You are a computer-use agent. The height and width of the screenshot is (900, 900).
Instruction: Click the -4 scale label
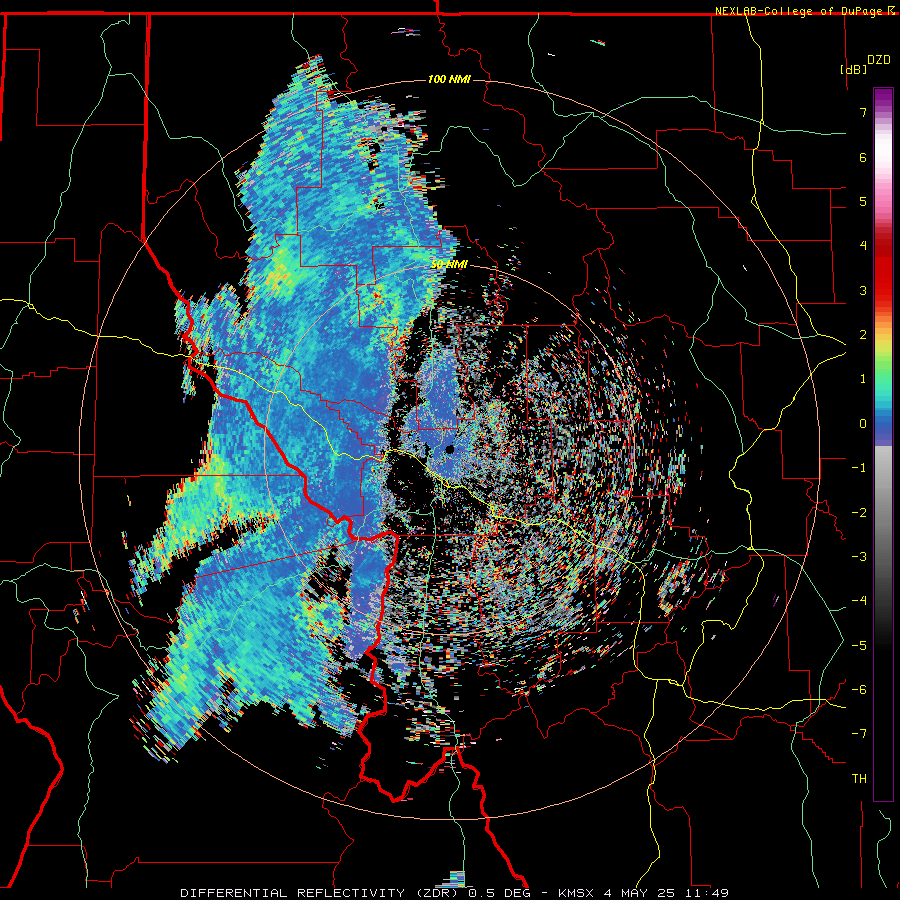(859, 601)
